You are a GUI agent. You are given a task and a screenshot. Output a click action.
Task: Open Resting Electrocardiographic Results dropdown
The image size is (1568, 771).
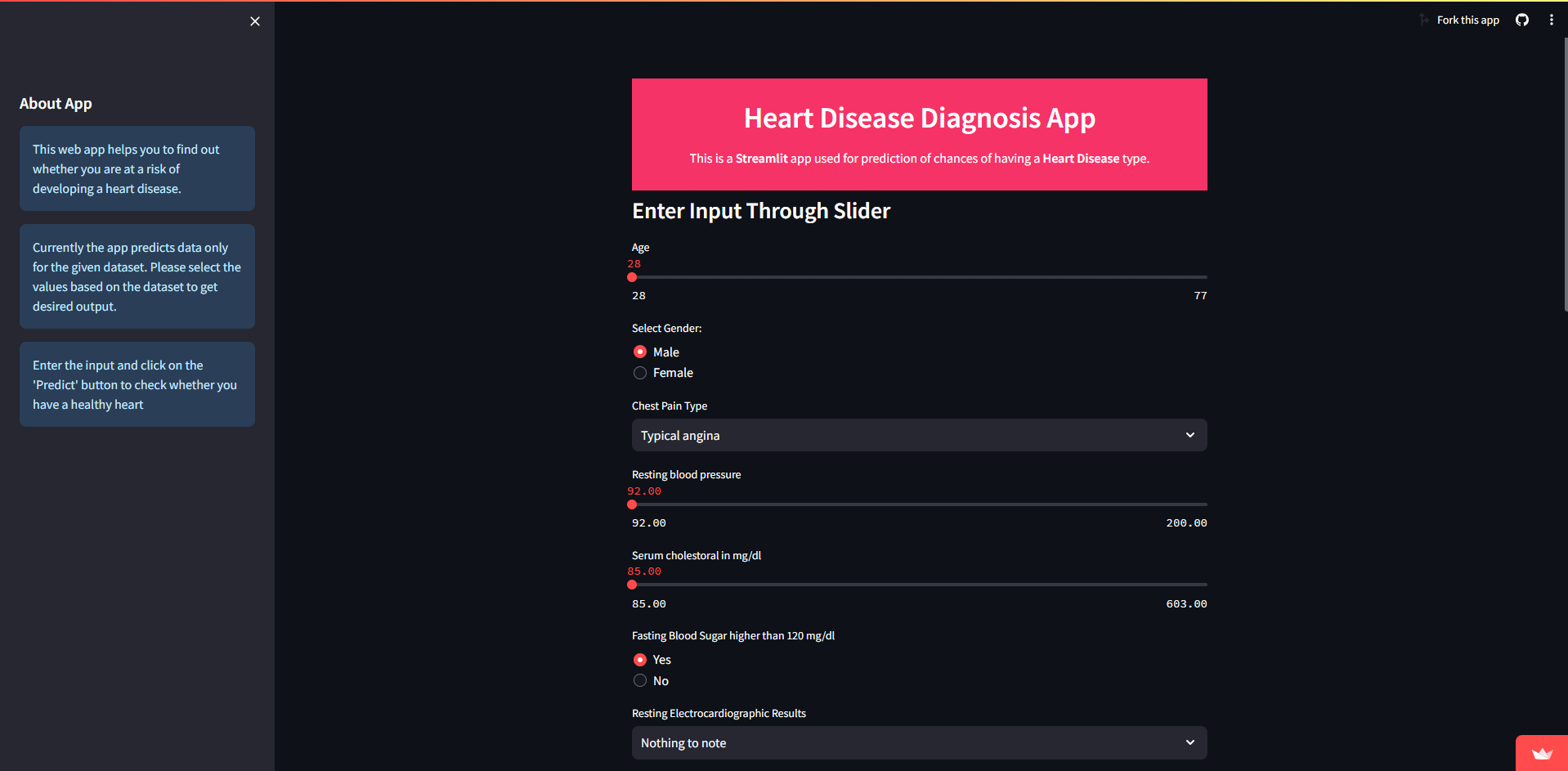(x=919, y=742)
